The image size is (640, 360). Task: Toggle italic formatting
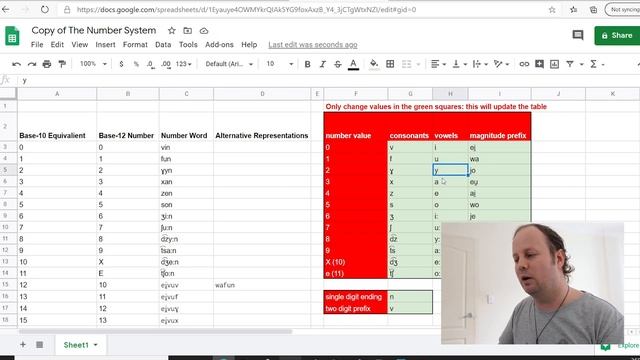coord(322,64)
